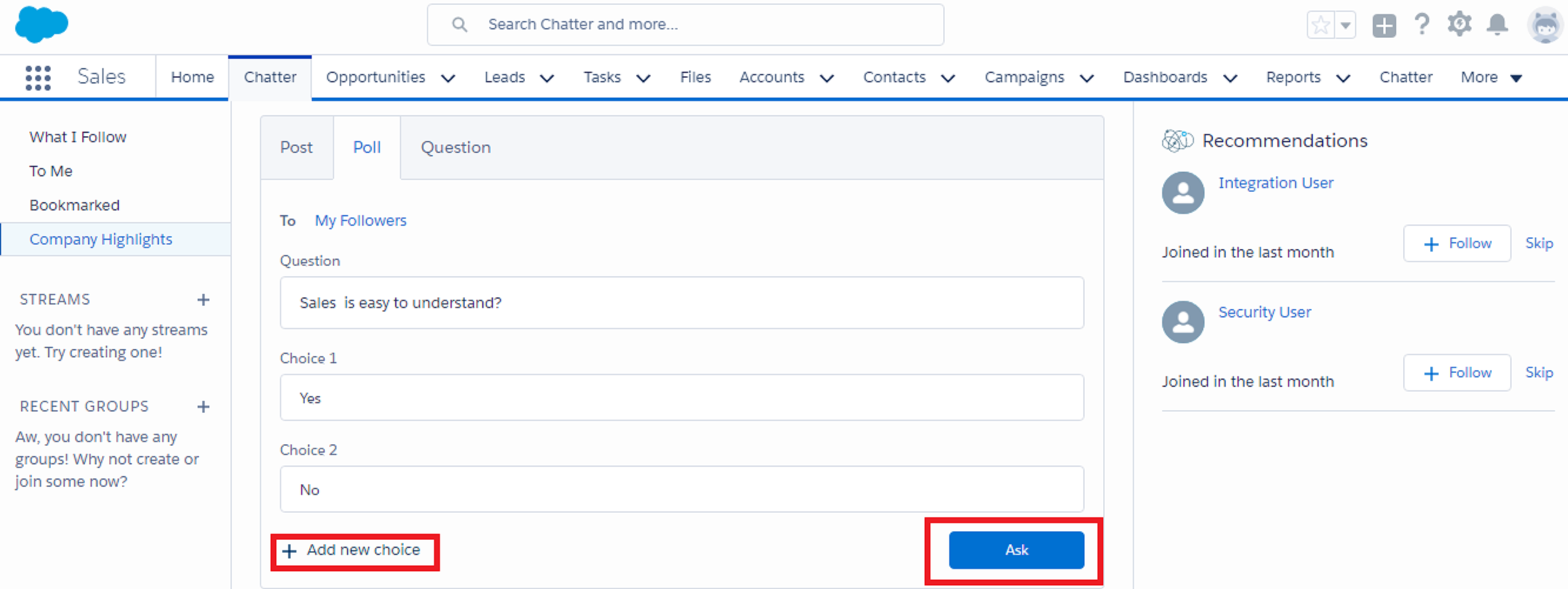Open the Chatter navigation item
1568x589 pixels.
(x=269, y=76)
